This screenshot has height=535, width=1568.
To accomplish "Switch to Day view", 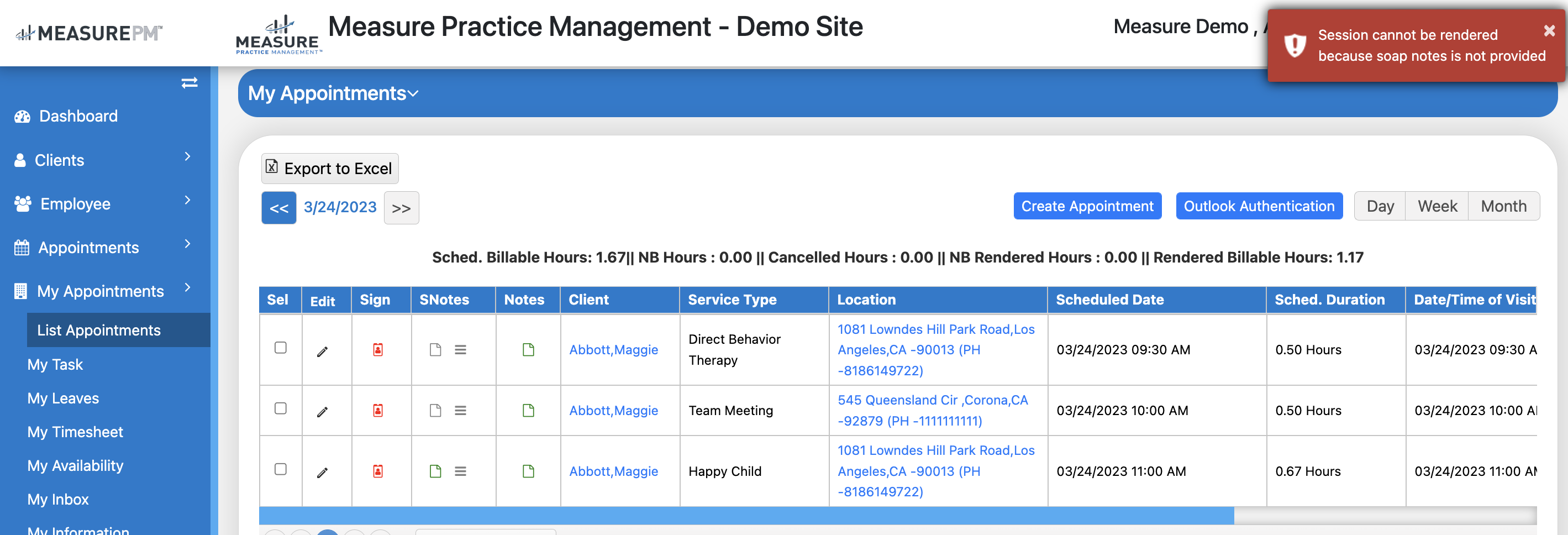I will pos(1380,206).
